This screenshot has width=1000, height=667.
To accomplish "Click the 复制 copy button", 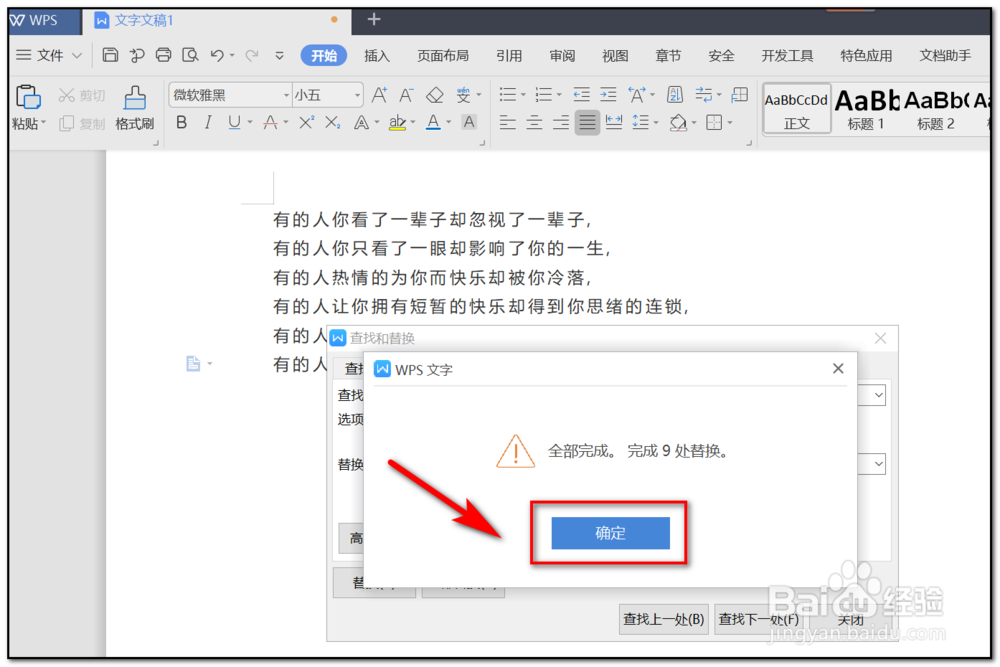I will 82,123.
